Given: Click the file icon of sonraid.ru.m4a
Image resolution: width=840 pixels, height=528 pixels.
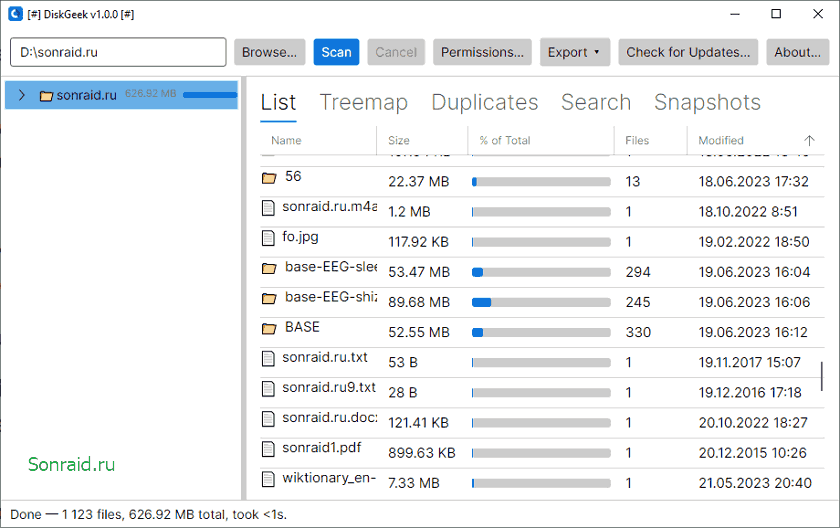Looking at the screenshot, I should tap(268, 208).
